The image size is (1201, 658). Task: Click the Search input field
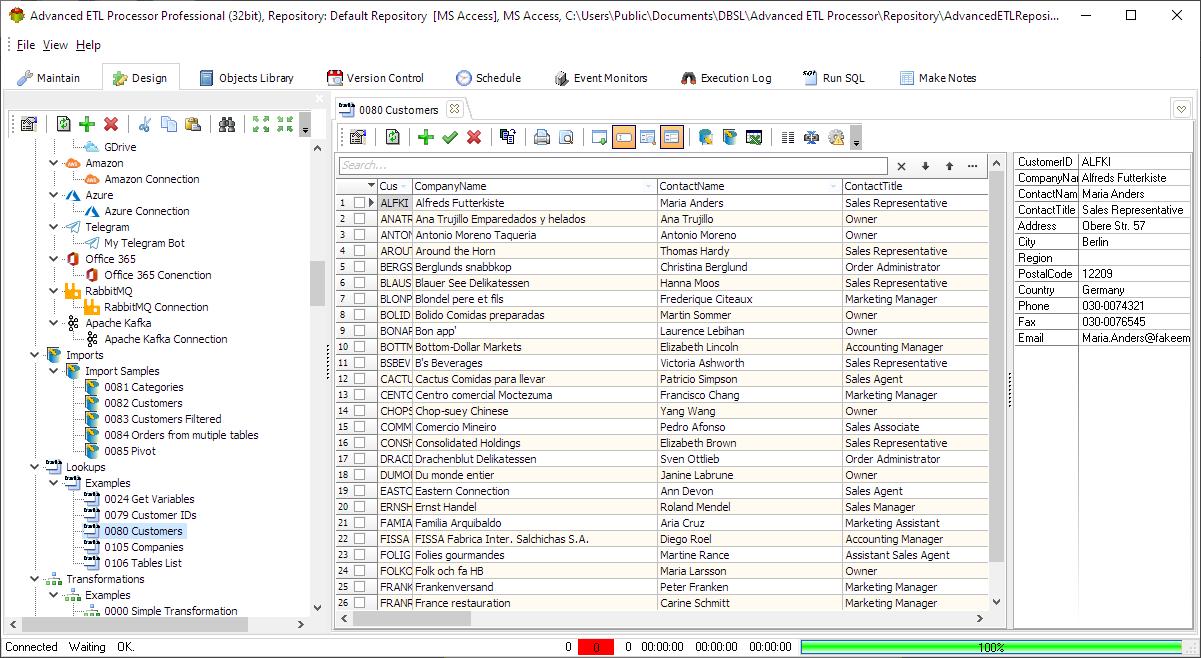click(612, 166)
